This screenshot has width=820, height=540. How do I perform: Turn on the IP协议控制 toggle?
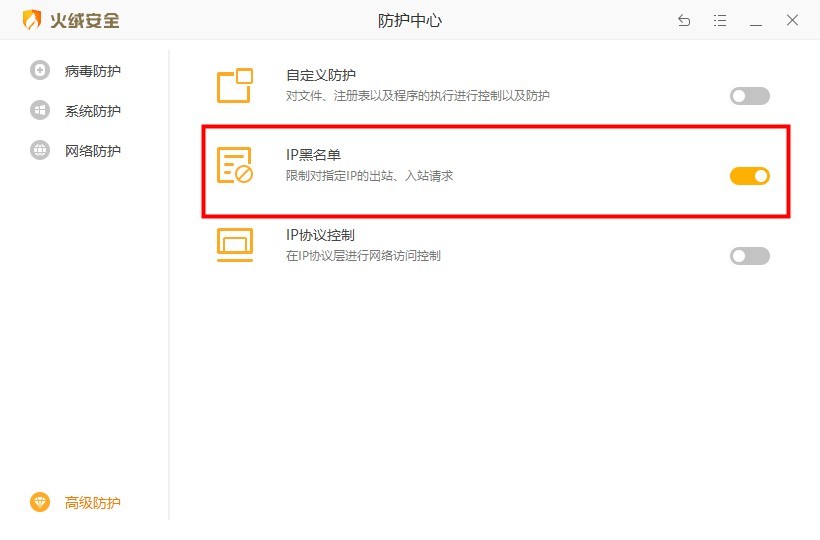tap(750, 256)
